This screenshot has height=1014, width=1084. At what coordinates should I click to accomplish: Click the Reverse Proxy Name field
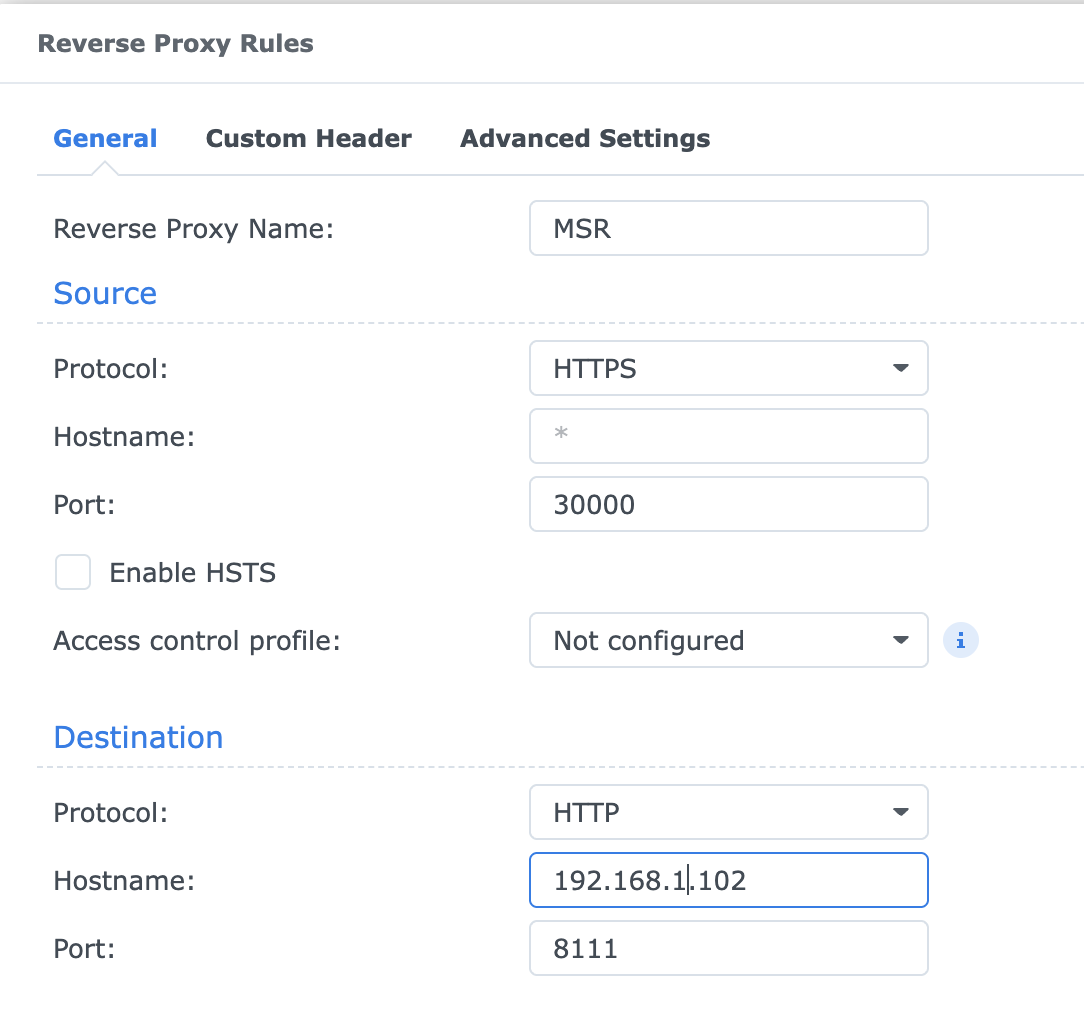pos(729,228)
